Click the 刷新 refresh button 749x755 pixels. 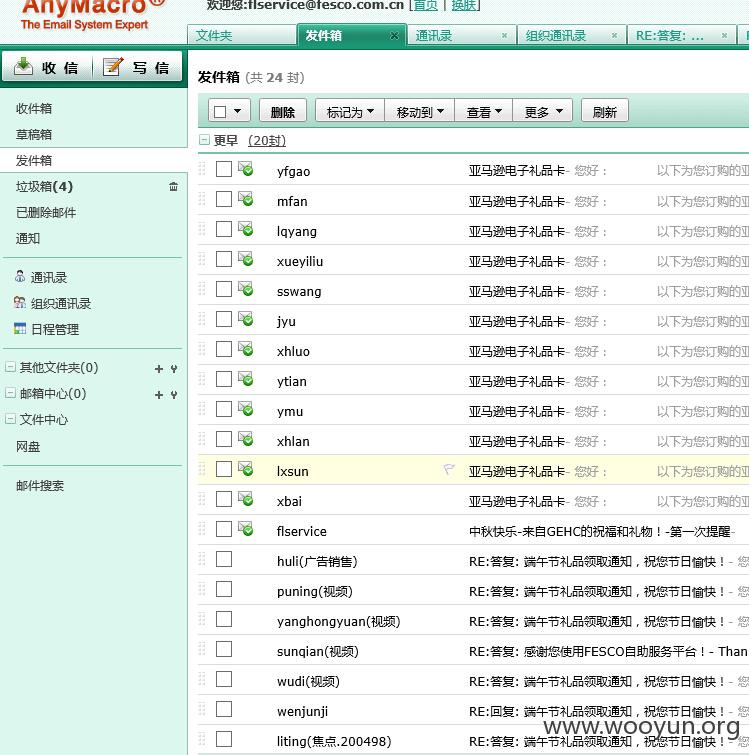point(605,112)
